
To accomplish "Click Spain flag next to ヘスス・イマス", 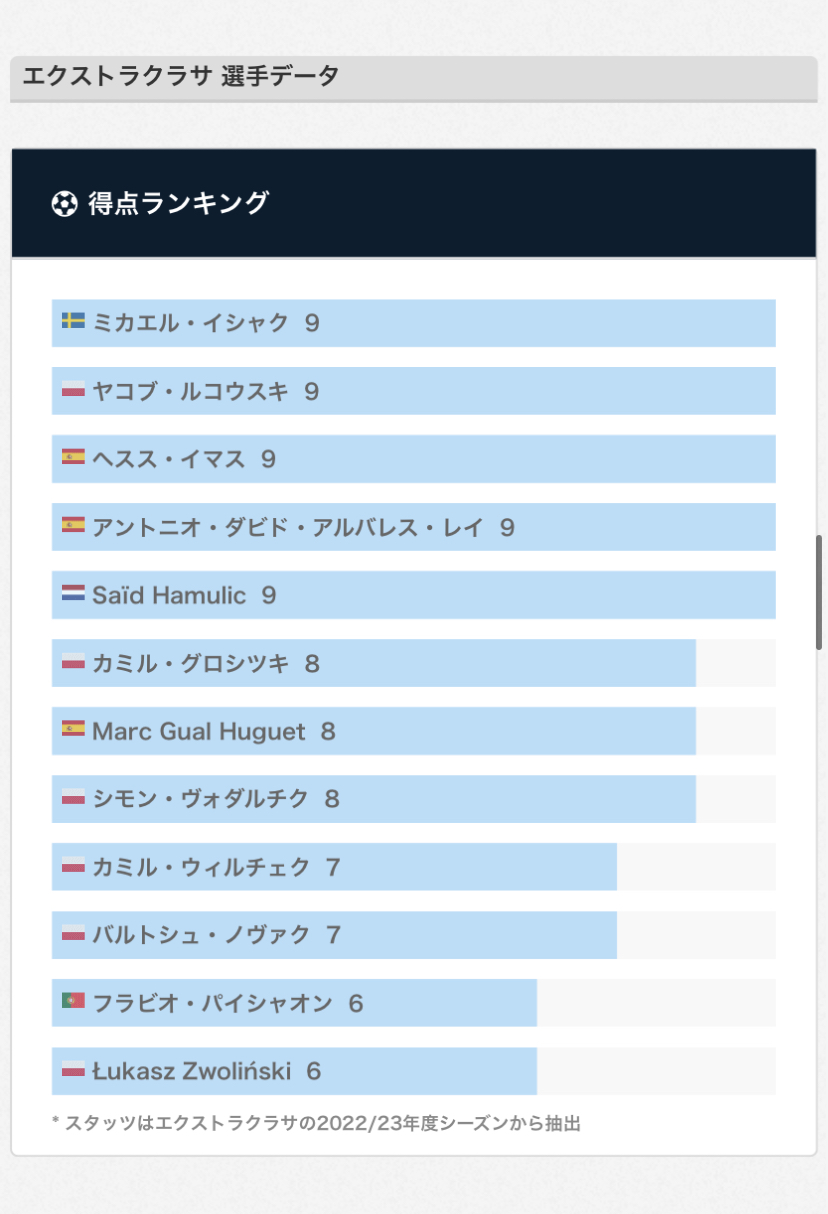I will pyautogui.click(x=73, y=458).
